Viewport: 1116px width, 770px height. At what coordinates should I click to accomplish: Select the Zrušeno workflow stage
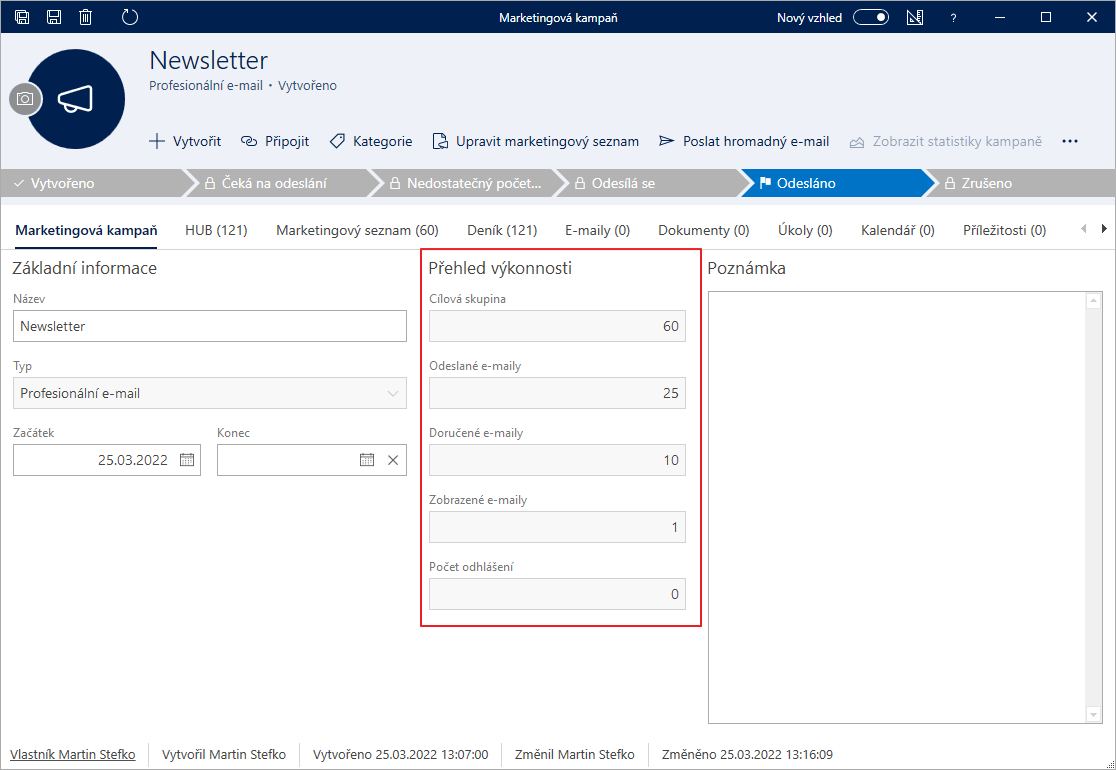[1023, 183]
